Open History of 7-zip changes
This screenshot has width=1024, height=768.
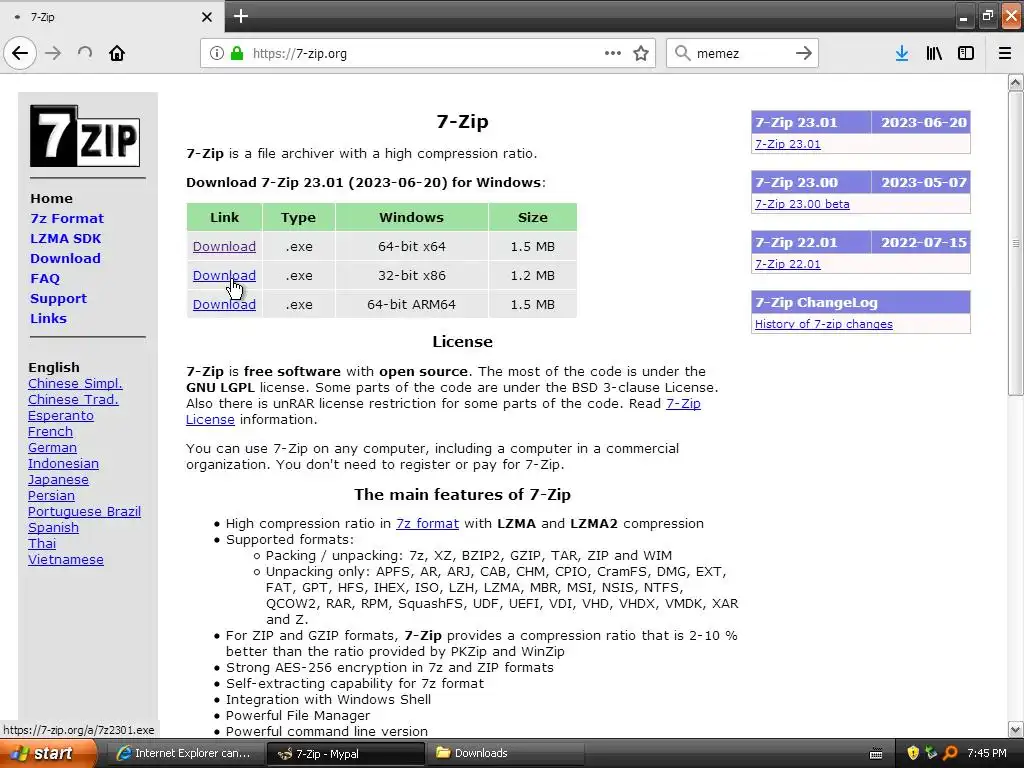824,325
